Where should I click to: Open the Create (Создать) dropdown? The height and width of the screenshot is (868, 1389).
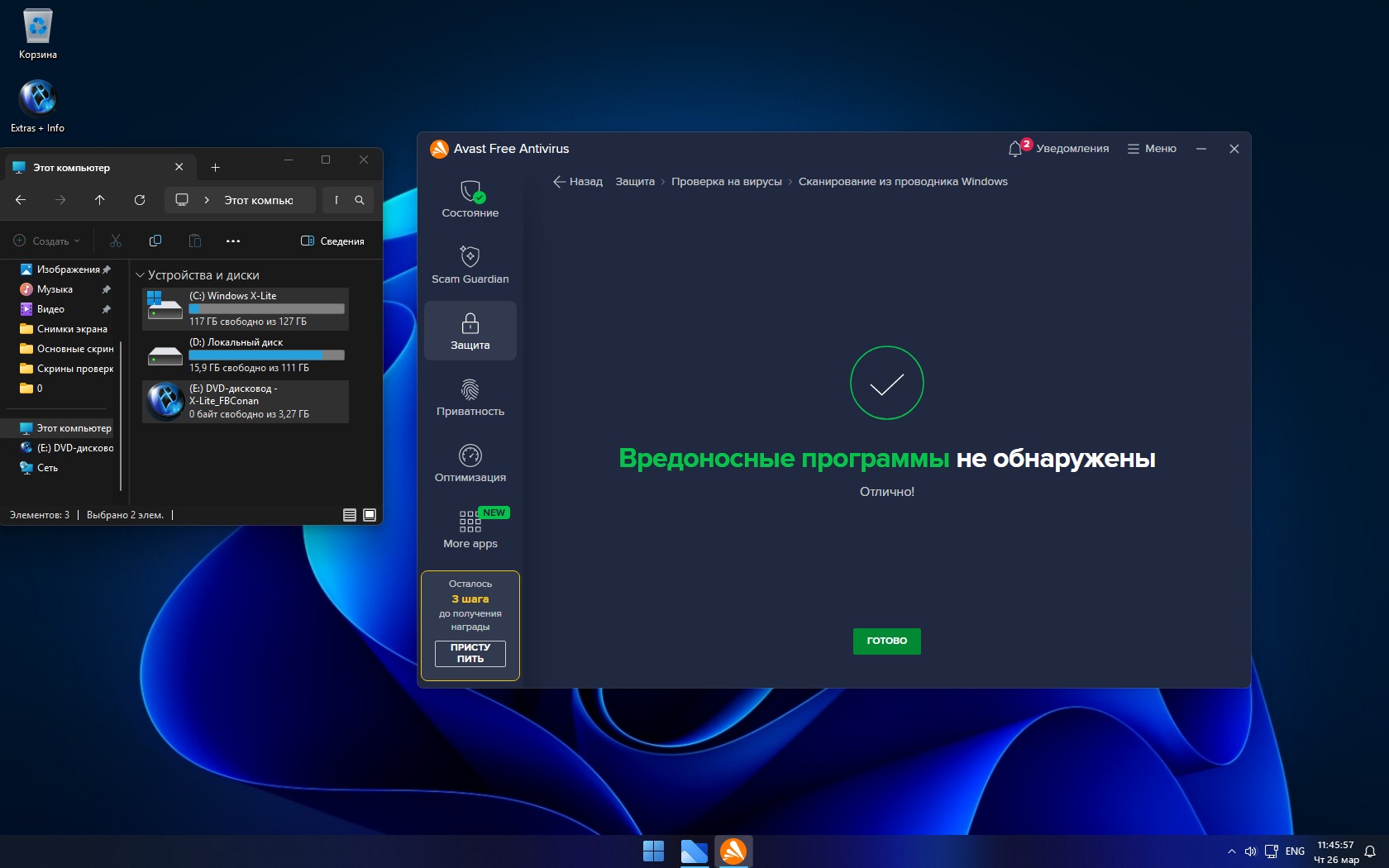(x=47, y=241)
